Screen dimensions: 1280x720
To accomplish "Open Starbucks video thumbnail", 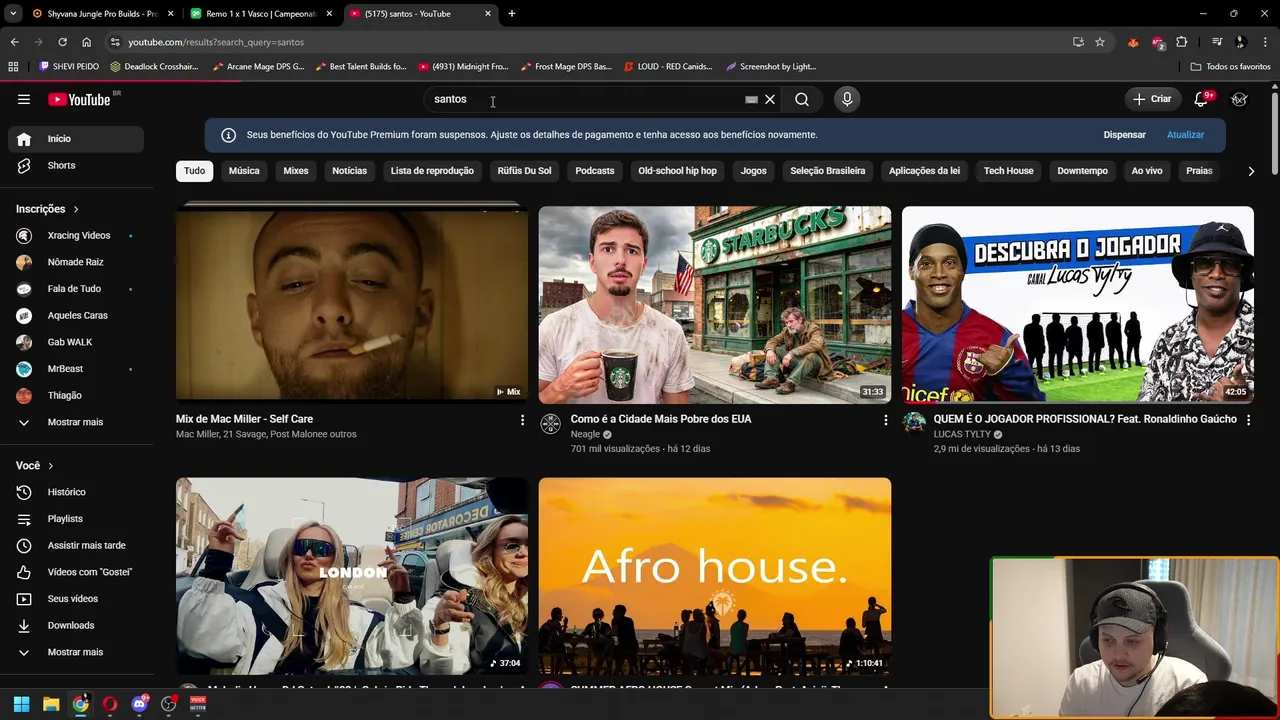I will (715, 304).
